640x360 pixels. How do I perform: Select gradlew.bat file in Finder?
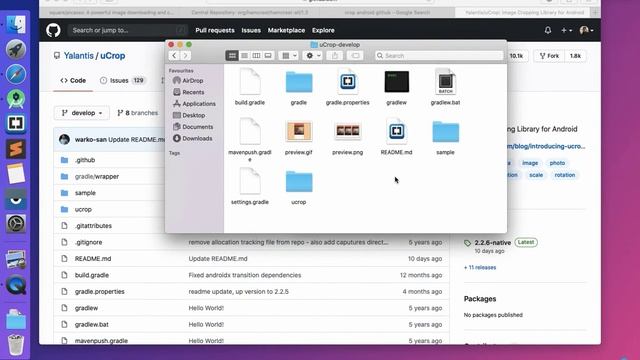coord(445,87)
